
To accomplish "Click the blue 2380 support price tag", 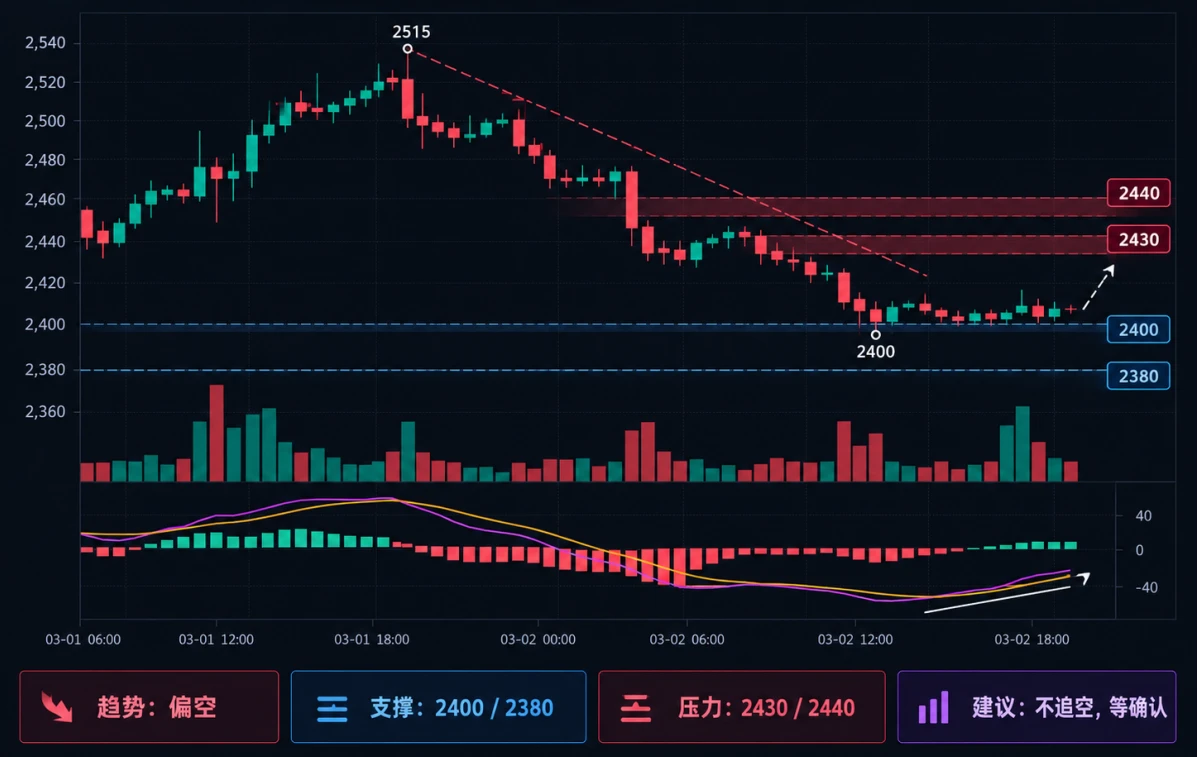I will tap(1138, 376).
